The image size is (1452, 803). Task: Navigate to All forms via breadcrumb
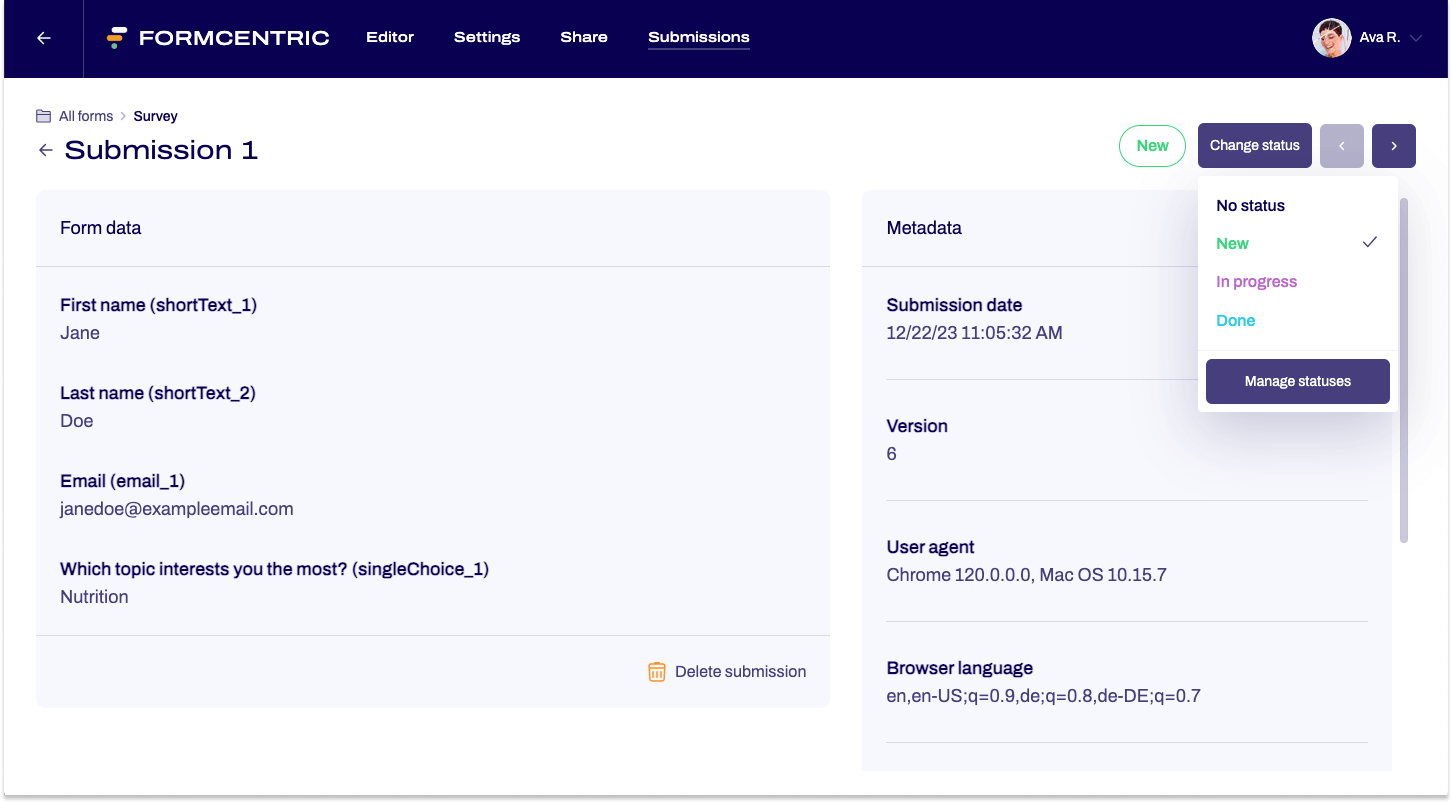(85, 115)
